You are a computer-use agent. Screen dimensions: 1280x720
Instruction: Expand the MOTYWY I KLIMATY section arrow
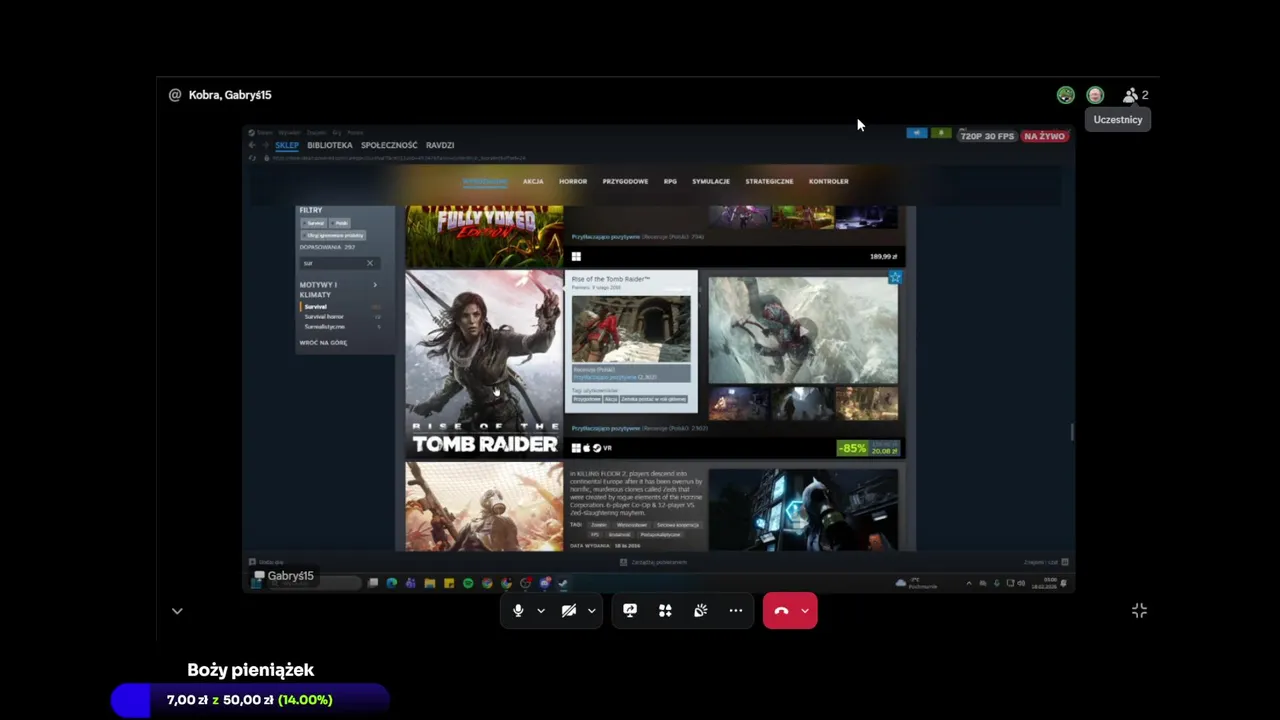(375, 285)
